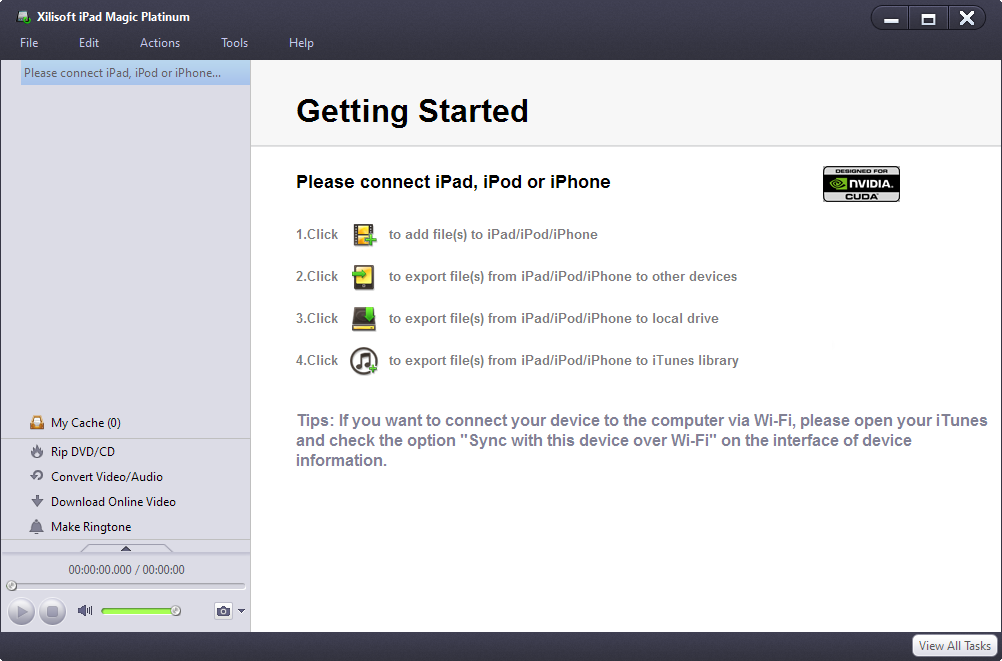Viewport: 1002px width, 661px height.
Task: Click the NVIDIA CUDA badge
Action: [861, 184]
